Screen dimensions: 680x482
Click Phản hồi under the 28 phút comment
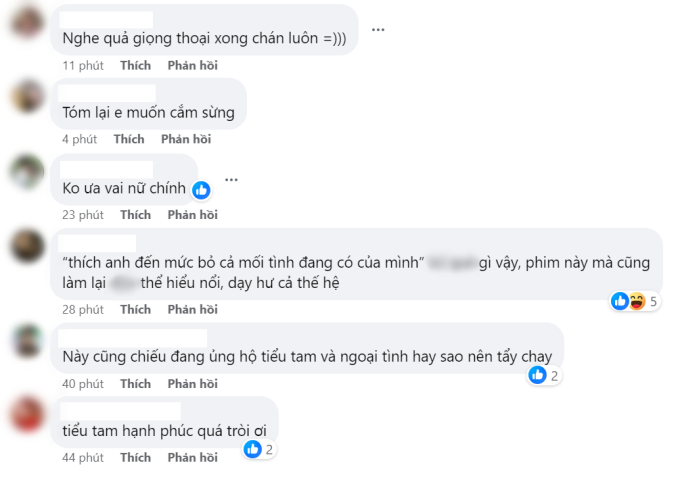pyautogui.click(x=192, y=309)
